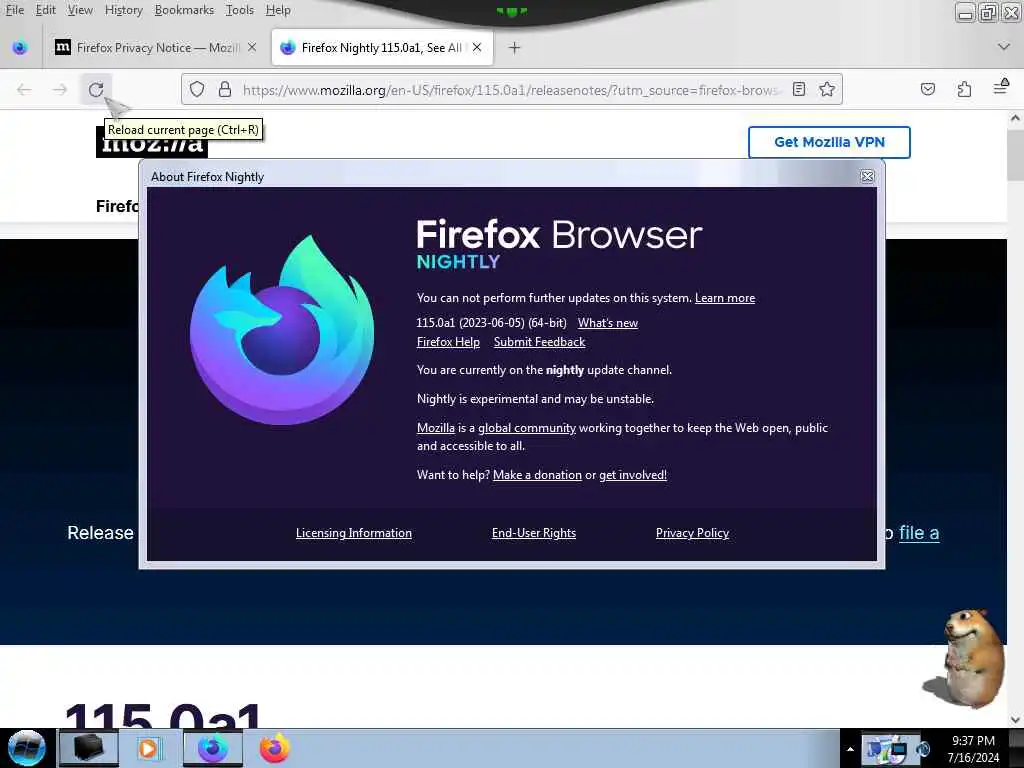Click the page vertical scrollbar thumb
Image resolution: width=1024 pixels, height=768 pixels.
pyautogui.click(x=1015, y=155)
